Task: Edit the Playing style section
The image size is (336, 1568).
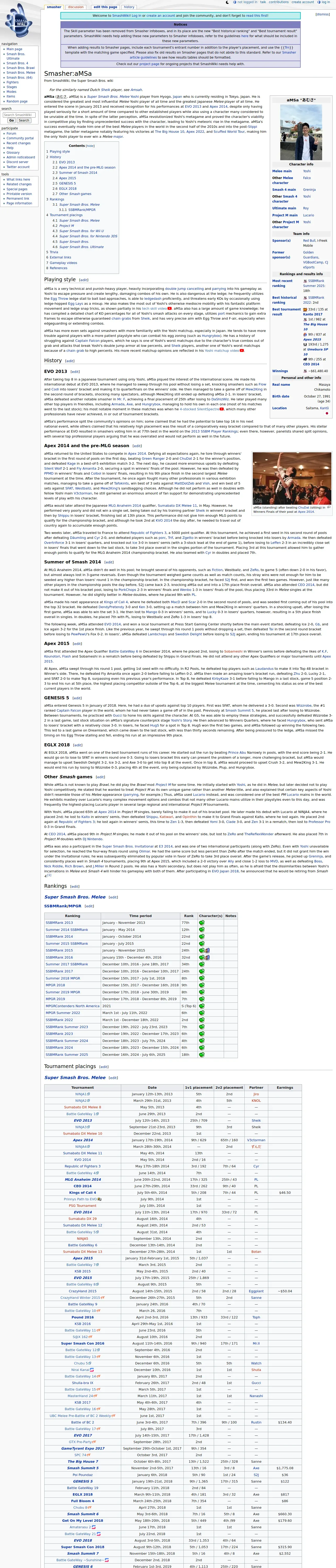Action: tap(83, 280)
